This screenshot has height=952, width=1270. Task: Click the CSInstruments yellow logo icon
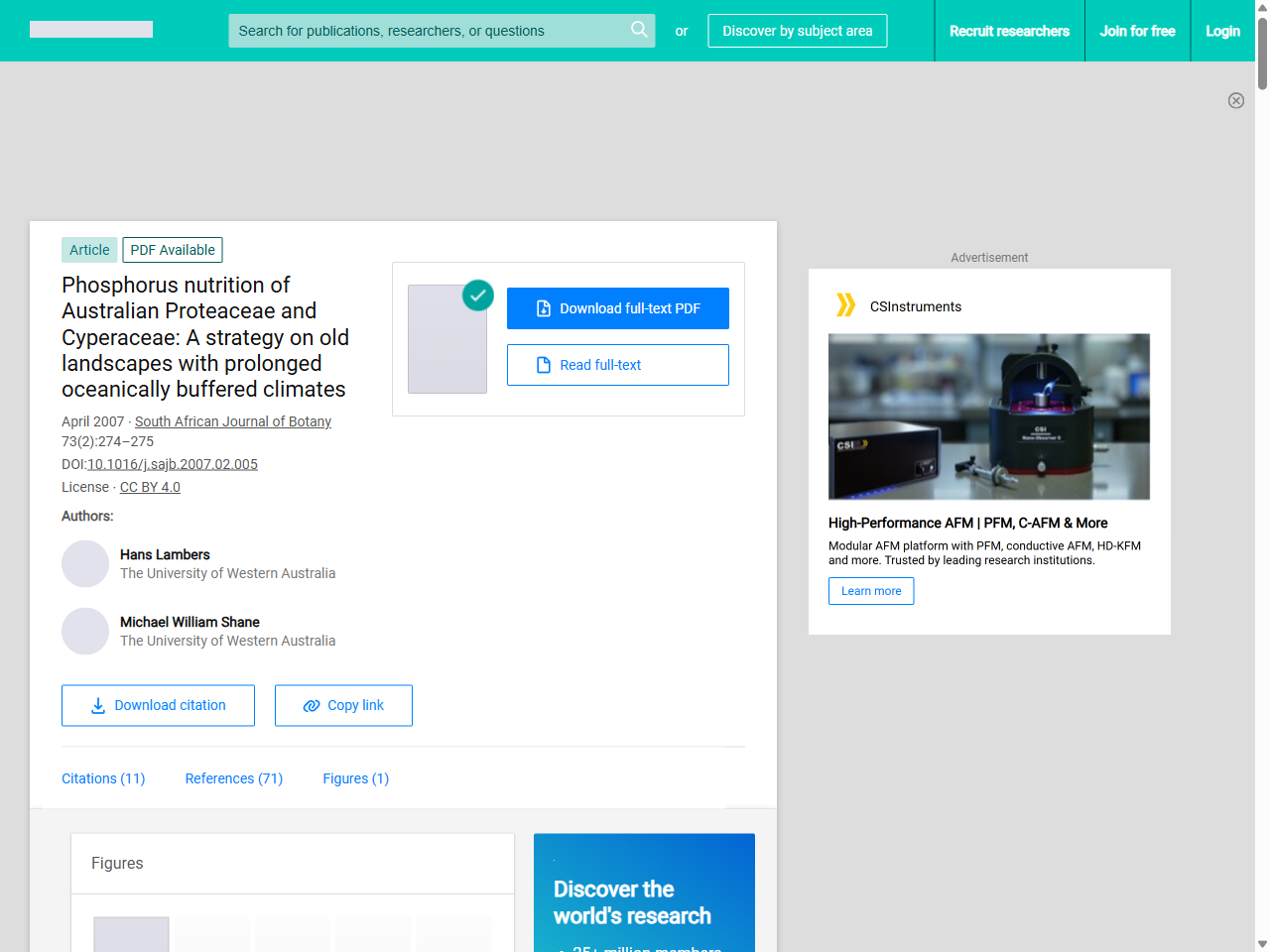[x=845, y=305]
